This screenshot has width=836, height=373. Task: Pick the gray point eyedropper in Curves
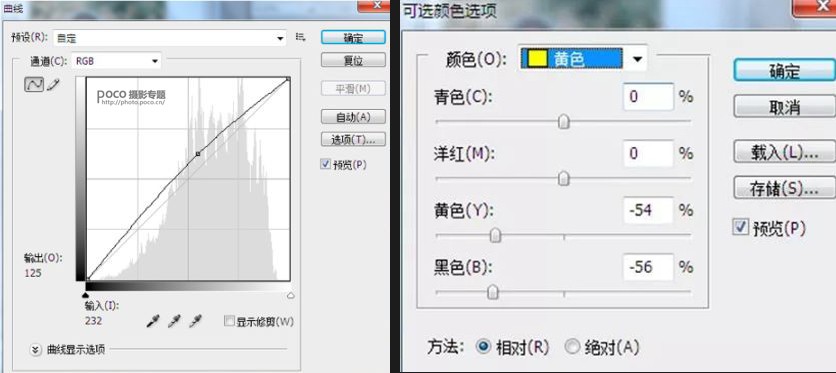point(174,321)
